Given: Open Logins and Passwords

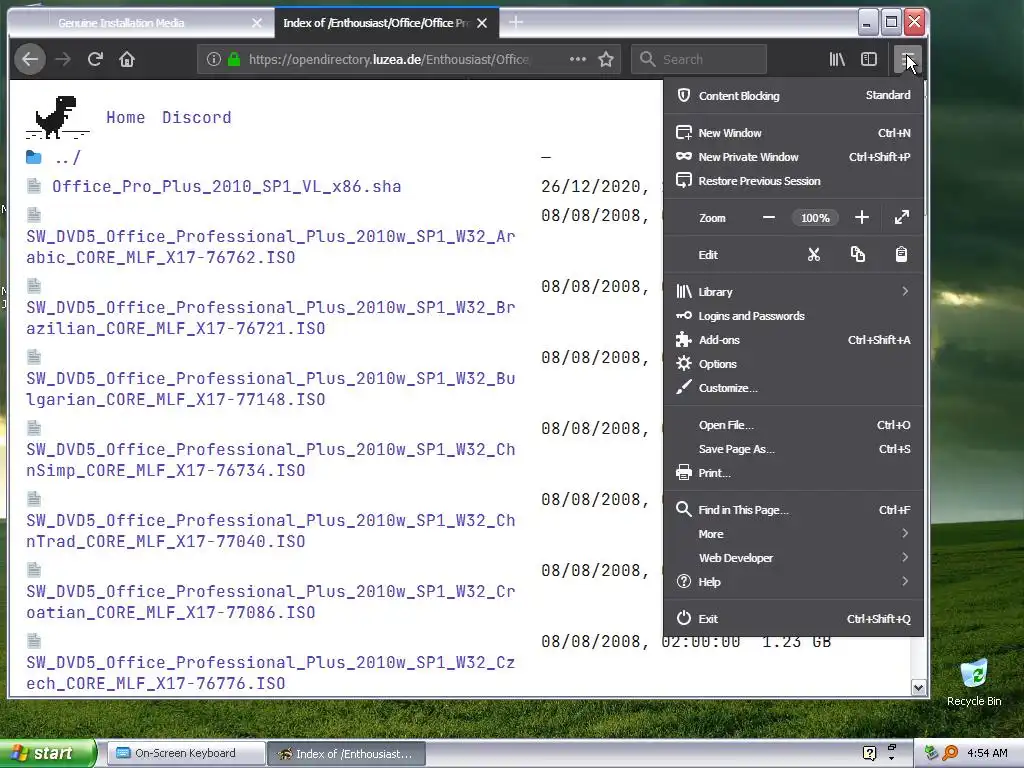Looking at the screenshot, I should [793, 316].
